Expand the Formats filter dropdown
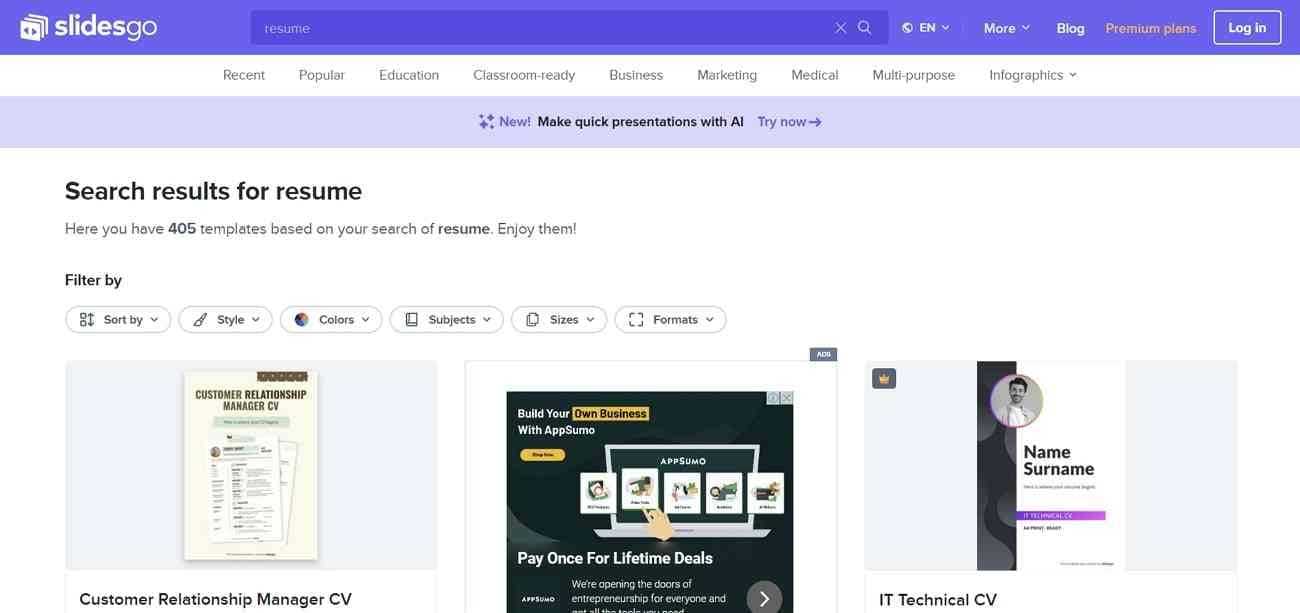This screenshot has width=1300, height=613. 670,320
